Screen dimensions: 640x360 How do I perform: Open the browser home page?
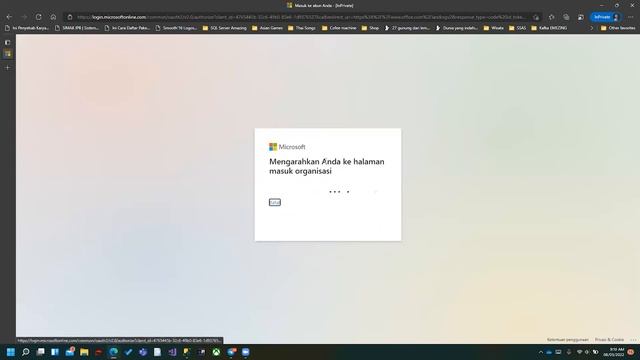pyautogui.click(x=53, y=17)
